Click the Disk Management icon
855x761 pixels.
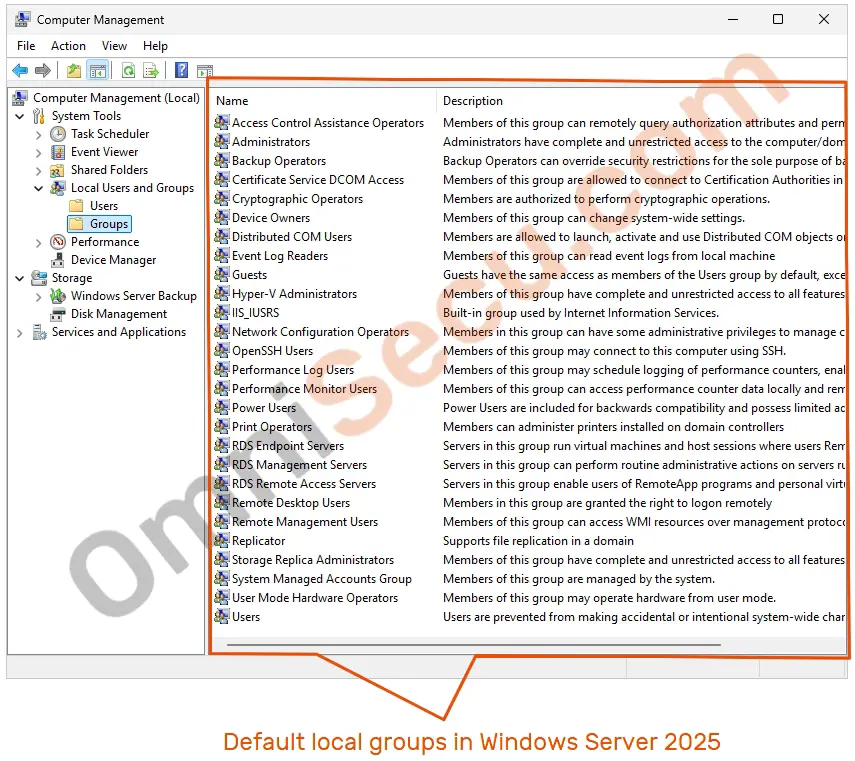[58, 314]
